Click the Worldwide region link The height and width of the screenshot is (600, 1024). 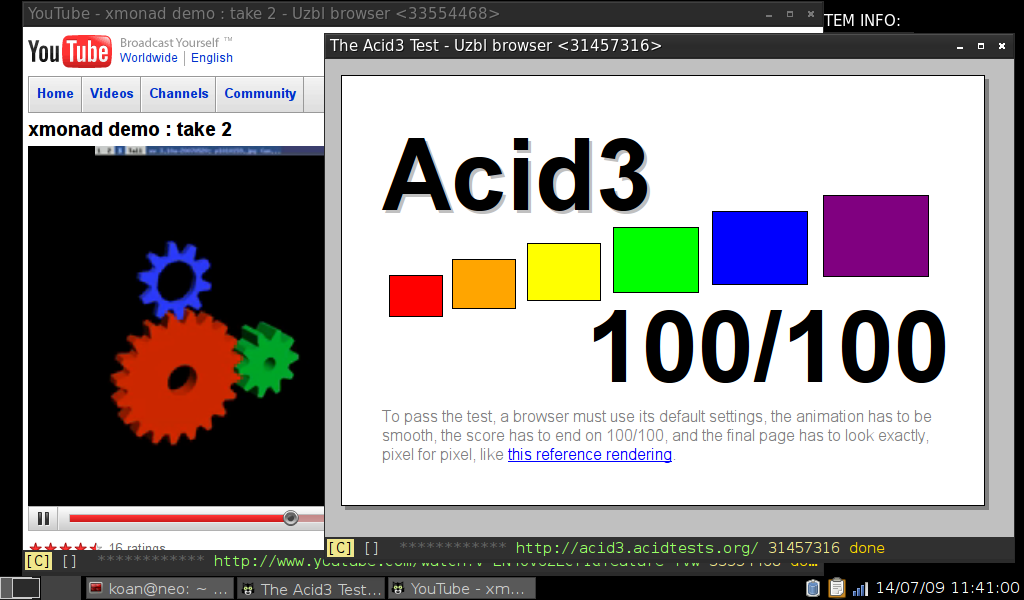pos(148,58)
